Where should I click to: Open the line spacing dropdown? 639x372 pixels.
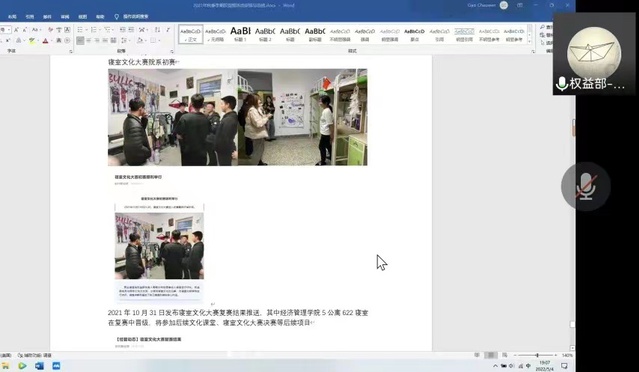point(124,40)
